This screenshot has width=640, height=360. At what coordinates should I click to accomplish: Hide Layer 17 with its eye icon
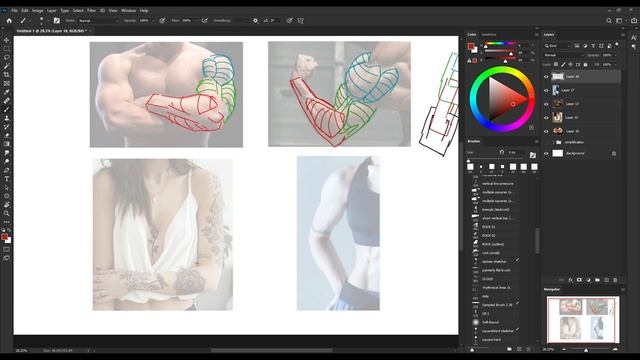(x=546, y=90)
